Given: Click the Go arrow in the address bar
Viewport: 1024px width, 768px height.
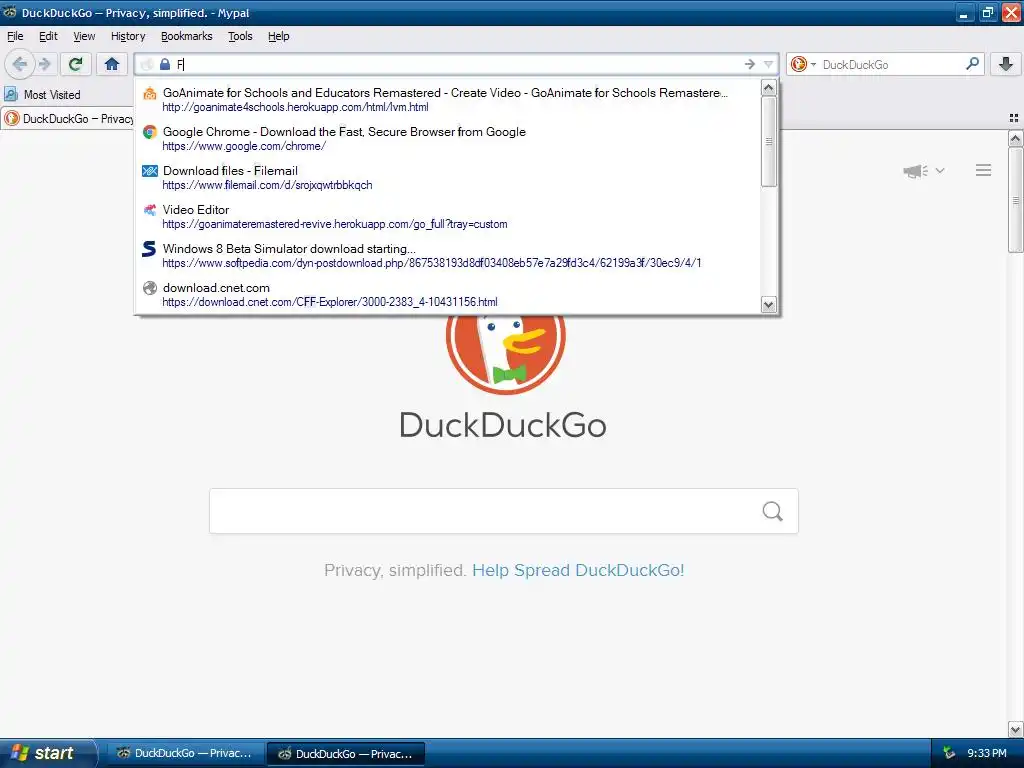Looking at the screenshot, I should (x=750, y=64).
